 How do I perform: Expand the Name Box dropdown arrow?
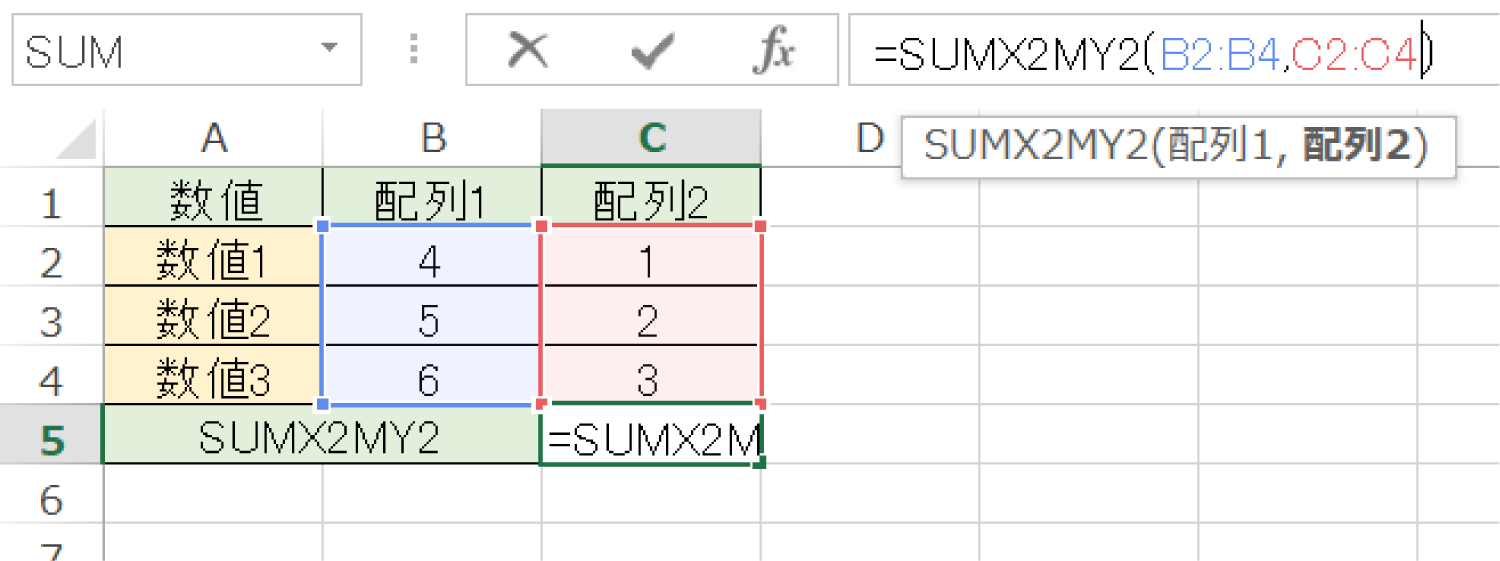[x=329, y=49]
